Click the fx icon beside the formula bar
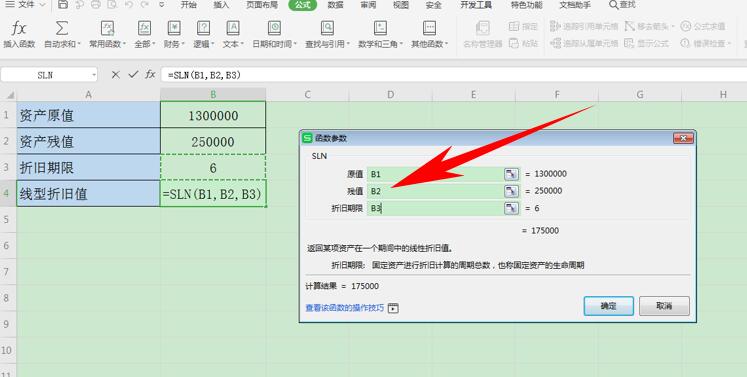Image resolution: width=747 pixels, height=377 pixels. pyautogui.click(x=151, y=74)
